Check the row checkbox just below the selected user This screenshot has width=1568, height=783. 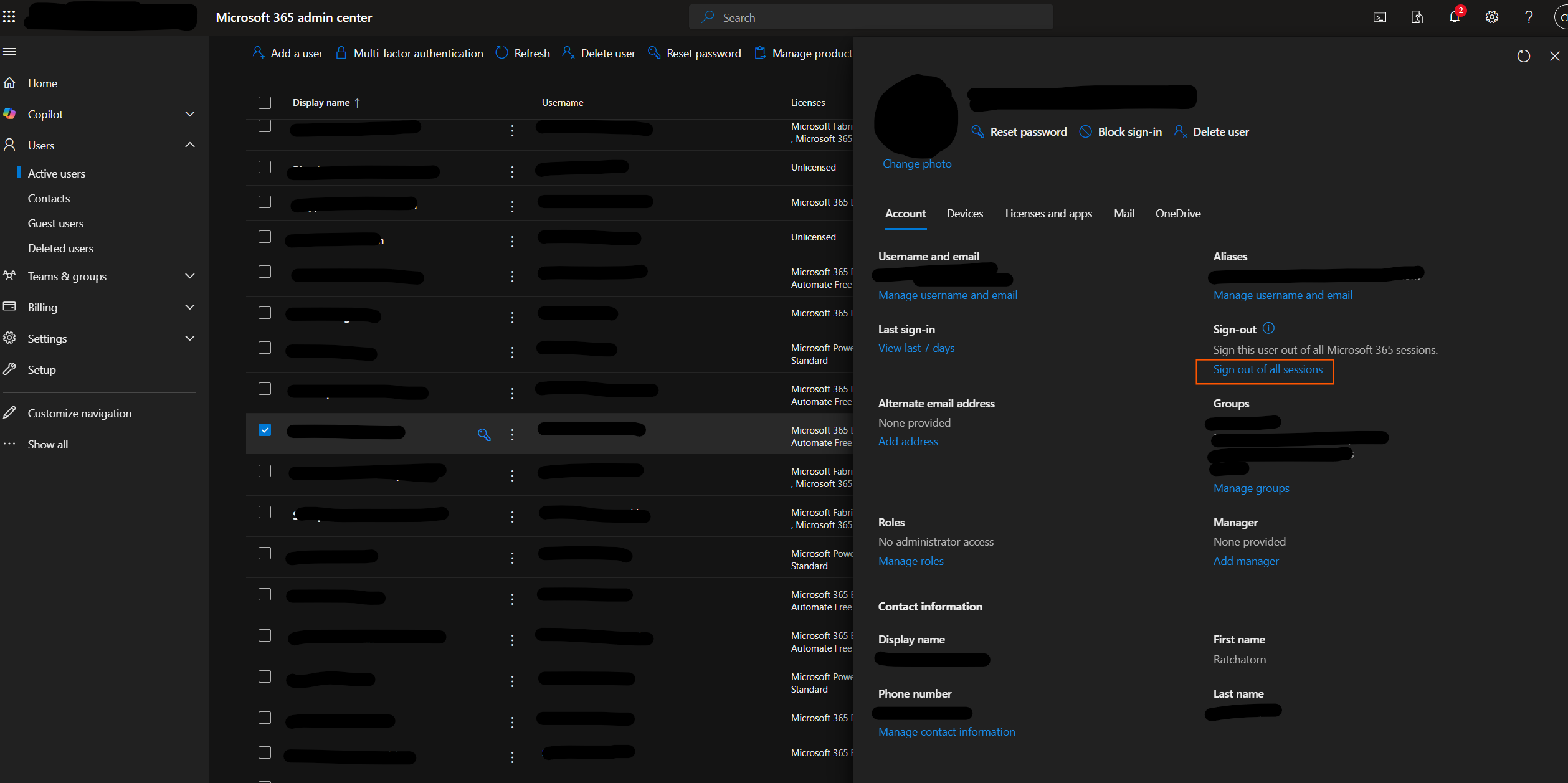pyautogui.click(x=265, y=471)
